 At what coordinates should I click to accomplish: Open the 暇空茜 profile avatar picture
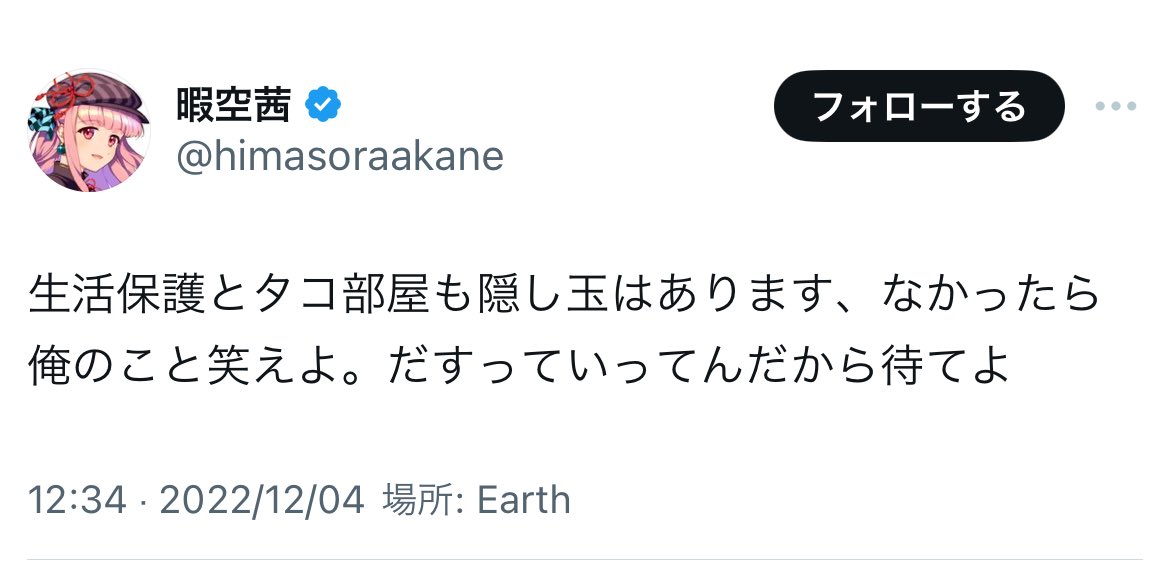(89, 130)
